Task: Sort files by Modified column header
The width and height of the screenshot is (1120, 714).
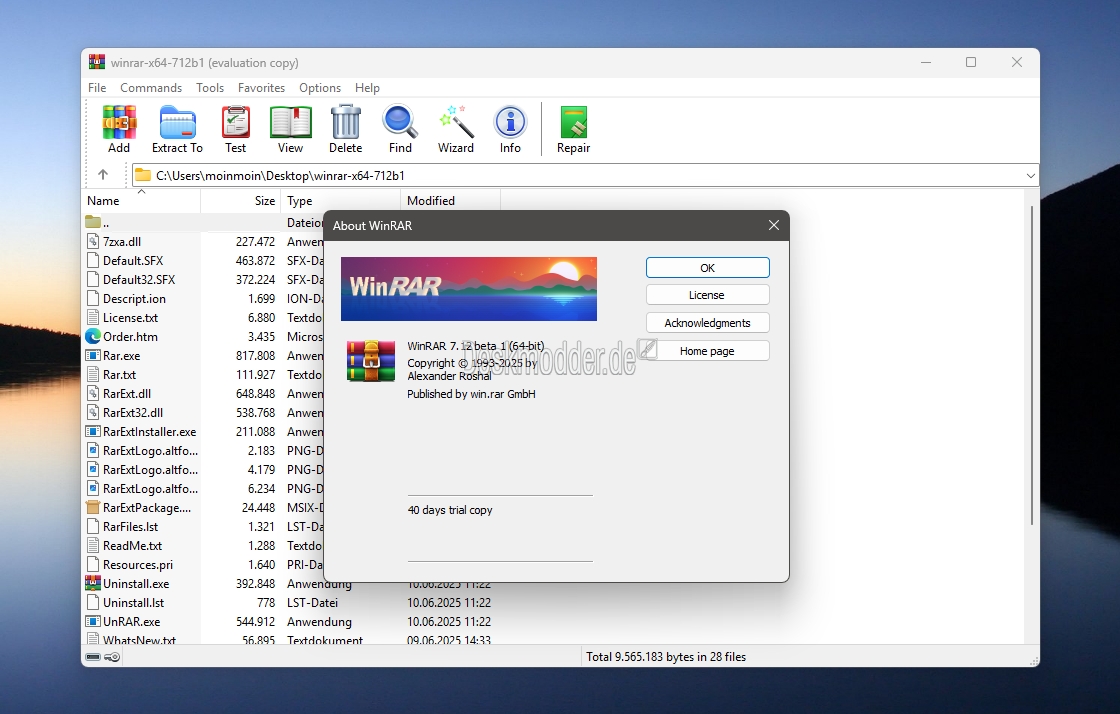Action: pyautogui.click(x=450, y=201)
